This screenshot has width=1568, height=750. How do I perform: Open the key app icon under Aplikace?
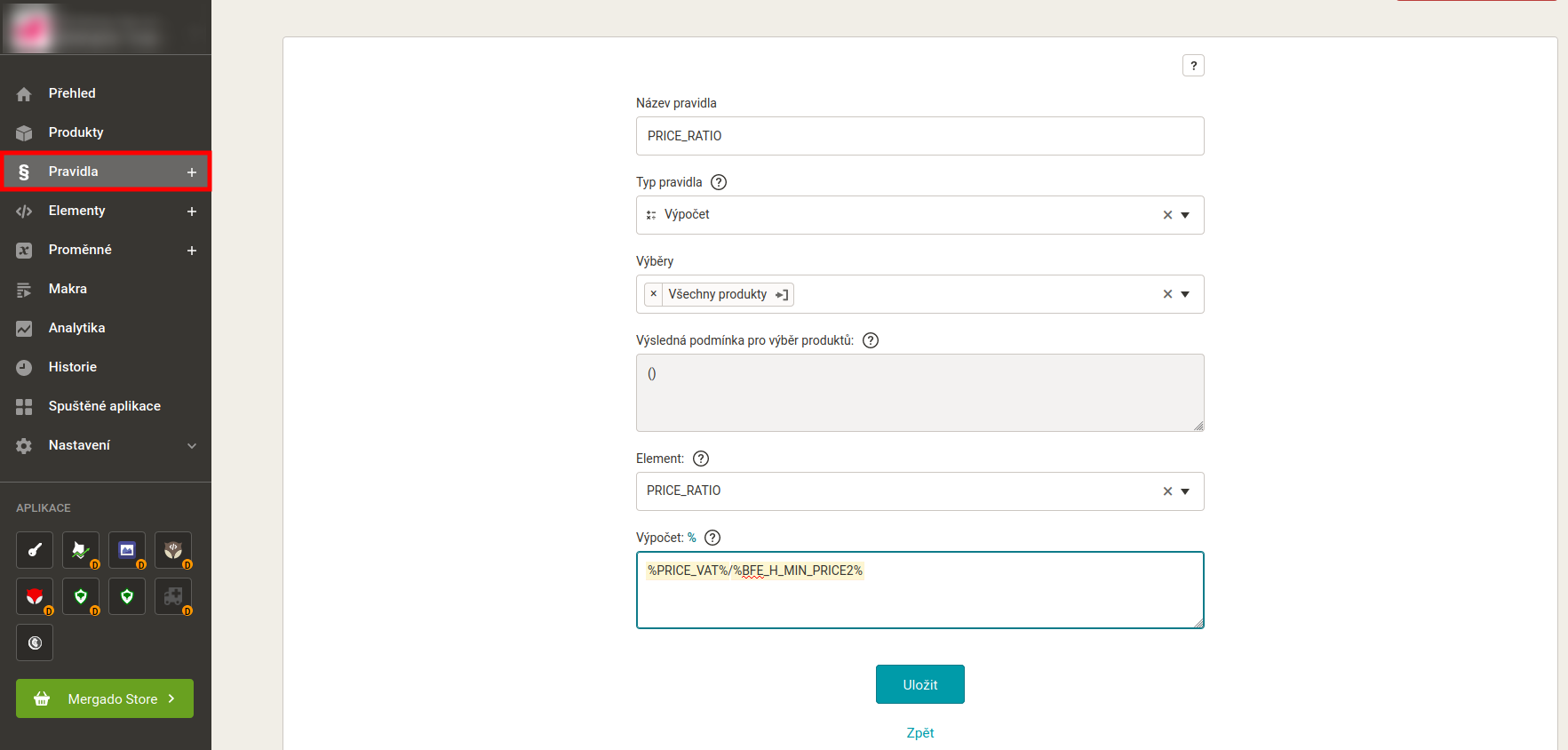(x=35, y=550)
